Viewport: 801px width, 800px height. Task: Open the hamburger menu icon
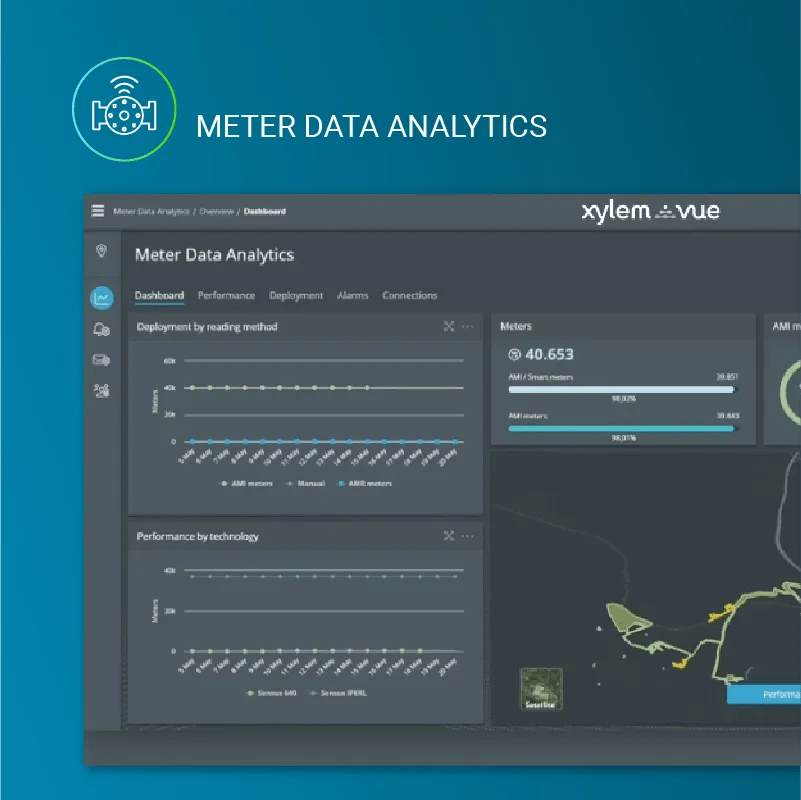tap(98, 211)
